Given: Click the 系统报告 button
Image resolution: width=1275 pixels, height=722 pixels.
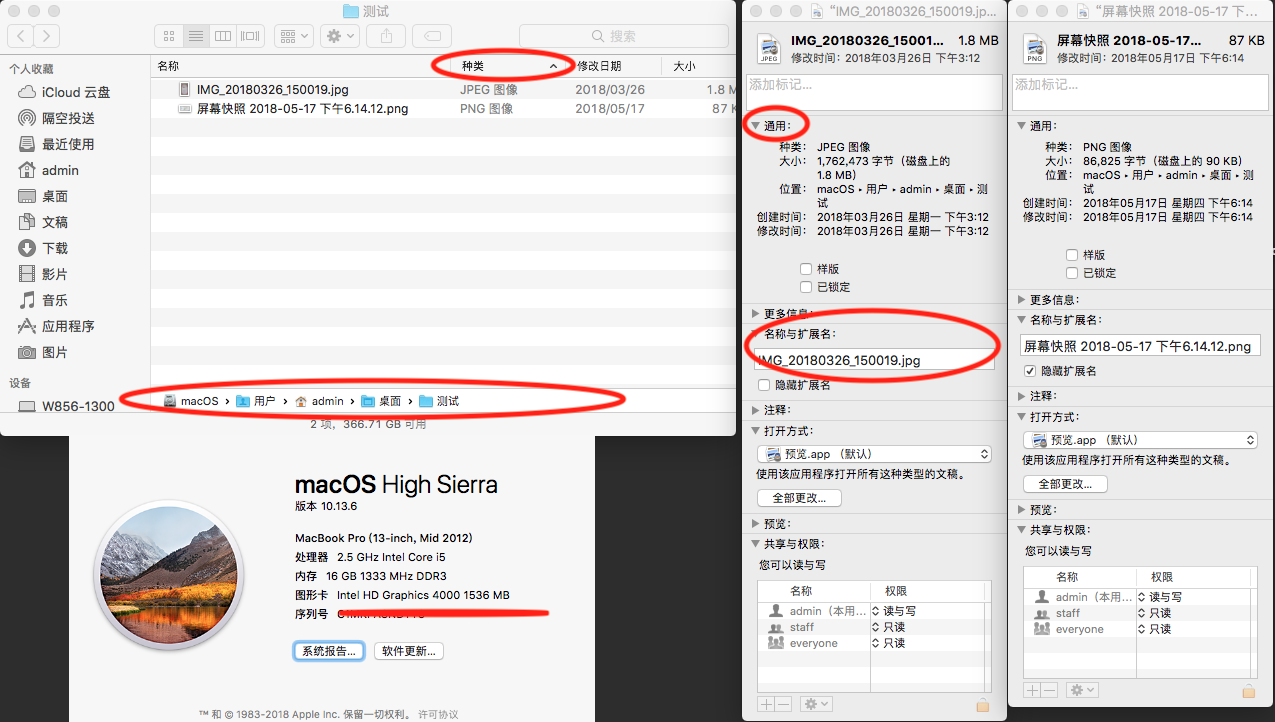Looking at the screenshot, I should pyautogui.click(x=329, y=651).
